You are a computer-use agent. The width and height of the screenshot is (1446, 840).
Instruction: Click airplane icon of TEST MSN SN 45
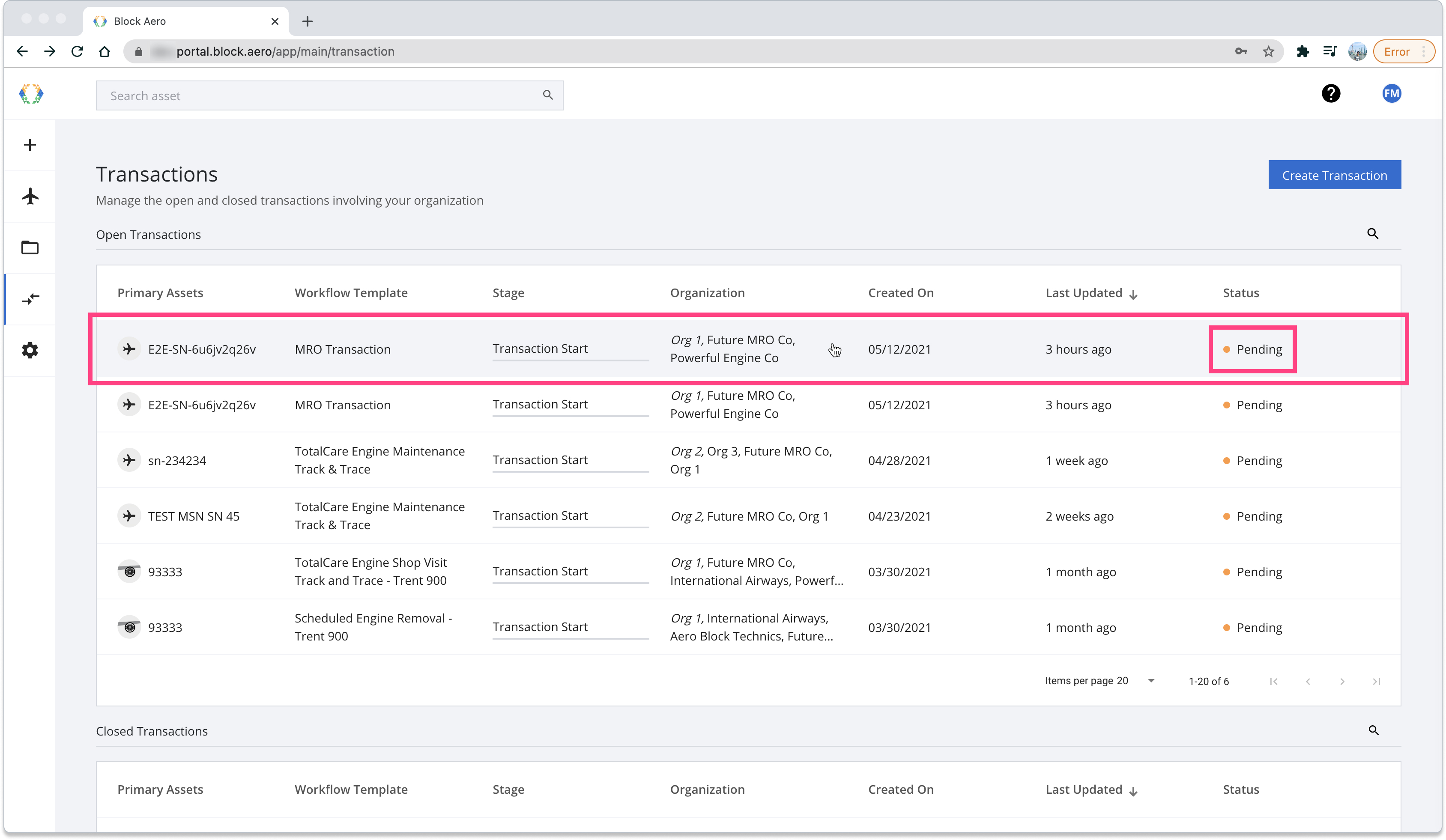pos(129,515)
